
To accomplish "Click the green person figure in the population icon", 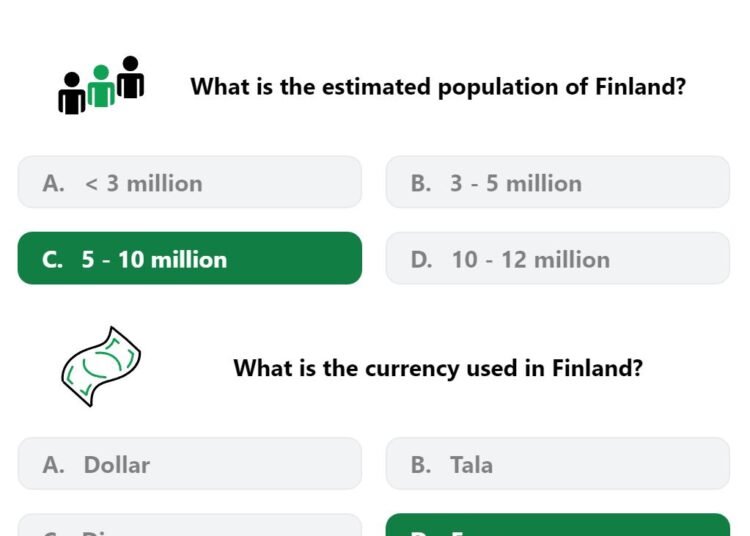I will (x=101, y=86).
